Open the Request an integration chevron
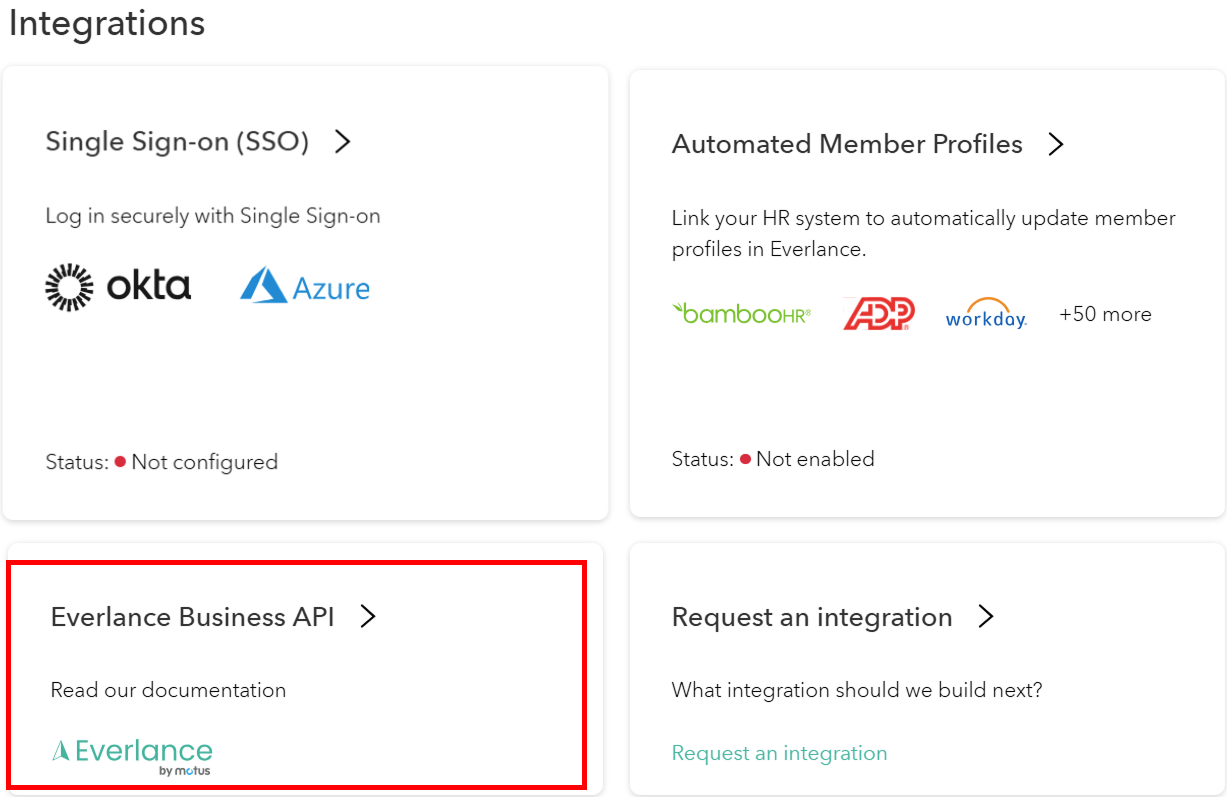 987,617
